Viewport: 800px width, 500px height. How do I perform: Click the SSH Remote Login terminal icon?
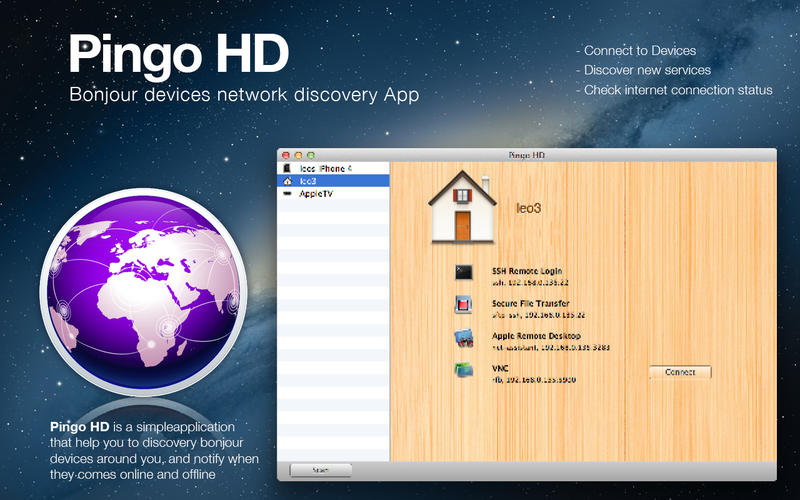pyautogui.click(x=464, y=272)
